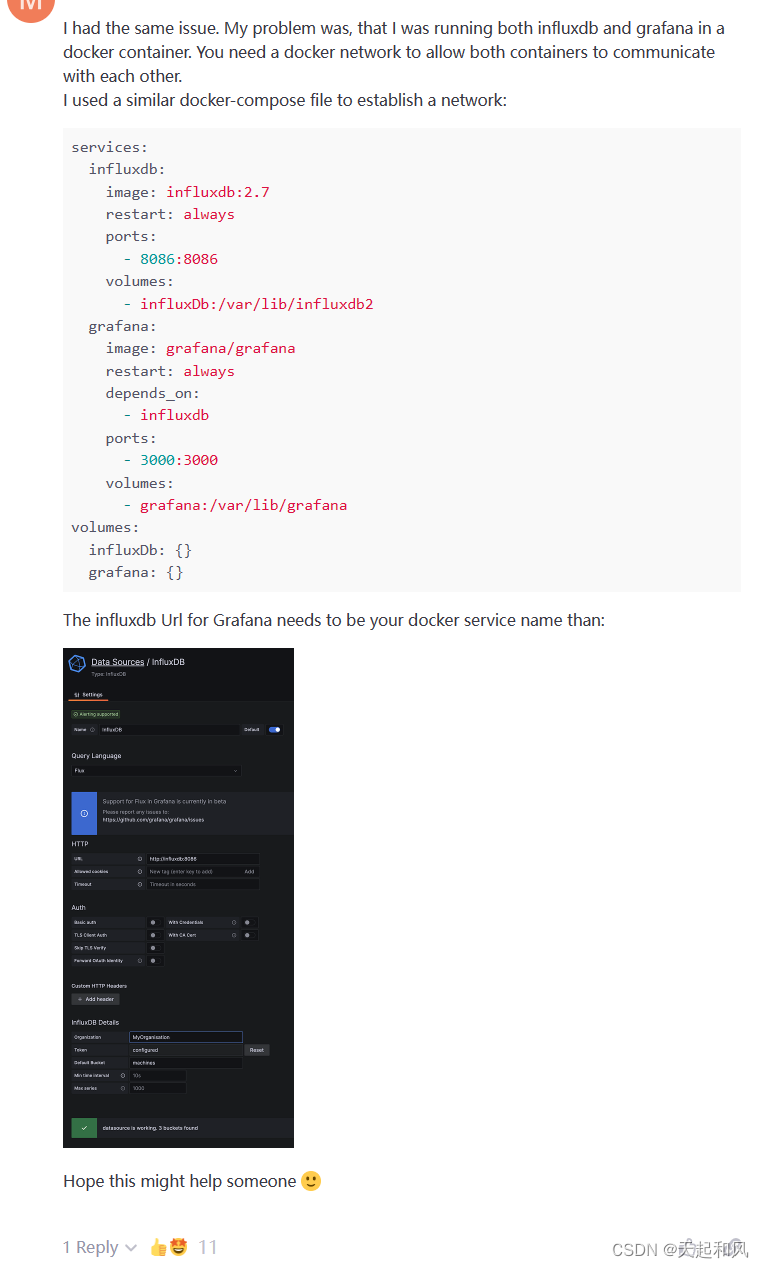Click the datasource is working message
The height and width of the screenshot is (1268, 764).
(150, 1128)
